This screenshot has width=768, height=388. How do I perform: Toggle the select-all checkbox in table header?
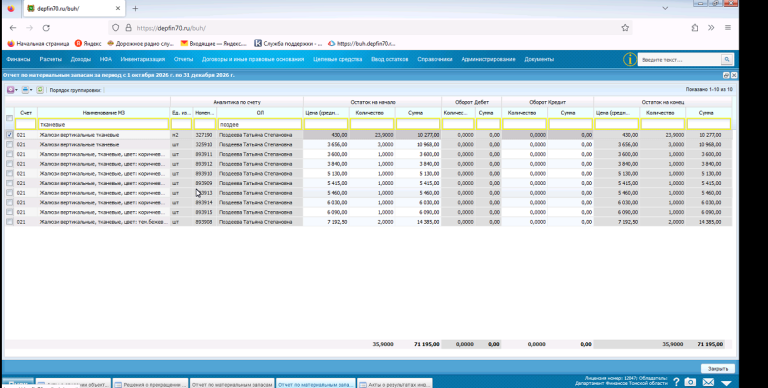9,118
